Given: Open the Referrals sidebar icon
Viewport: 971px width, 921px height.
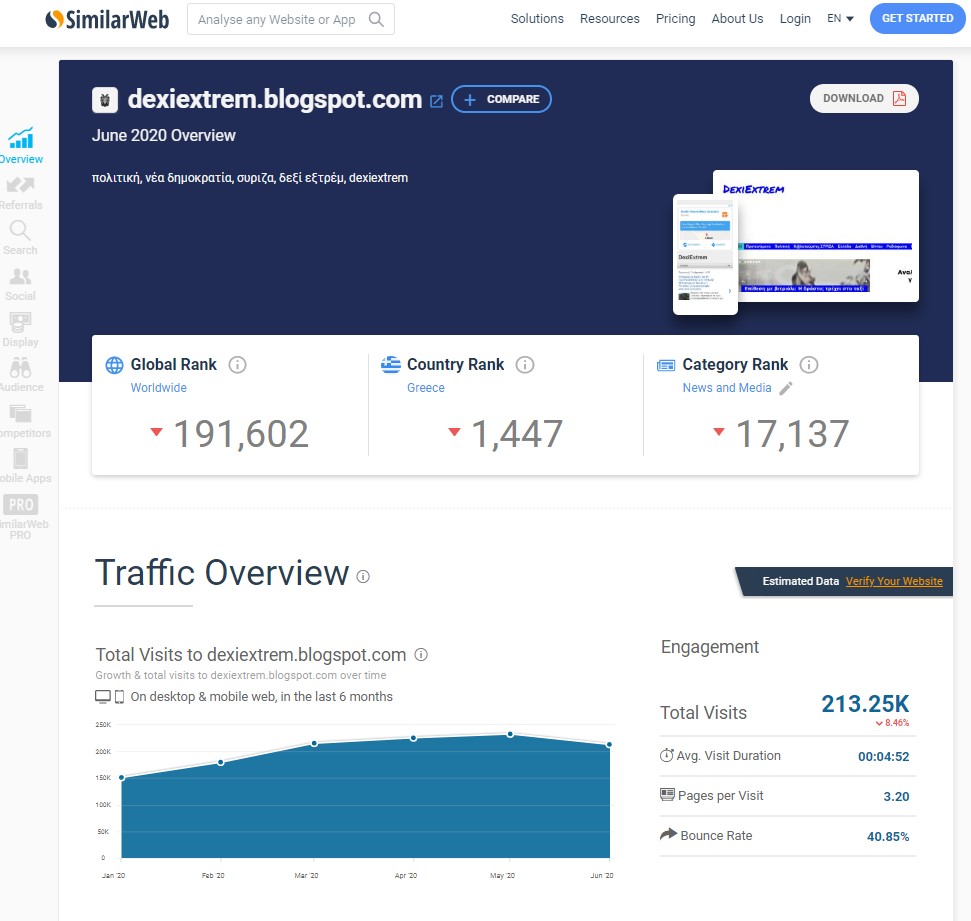Looking at the screenshot, I should (20, 185).
